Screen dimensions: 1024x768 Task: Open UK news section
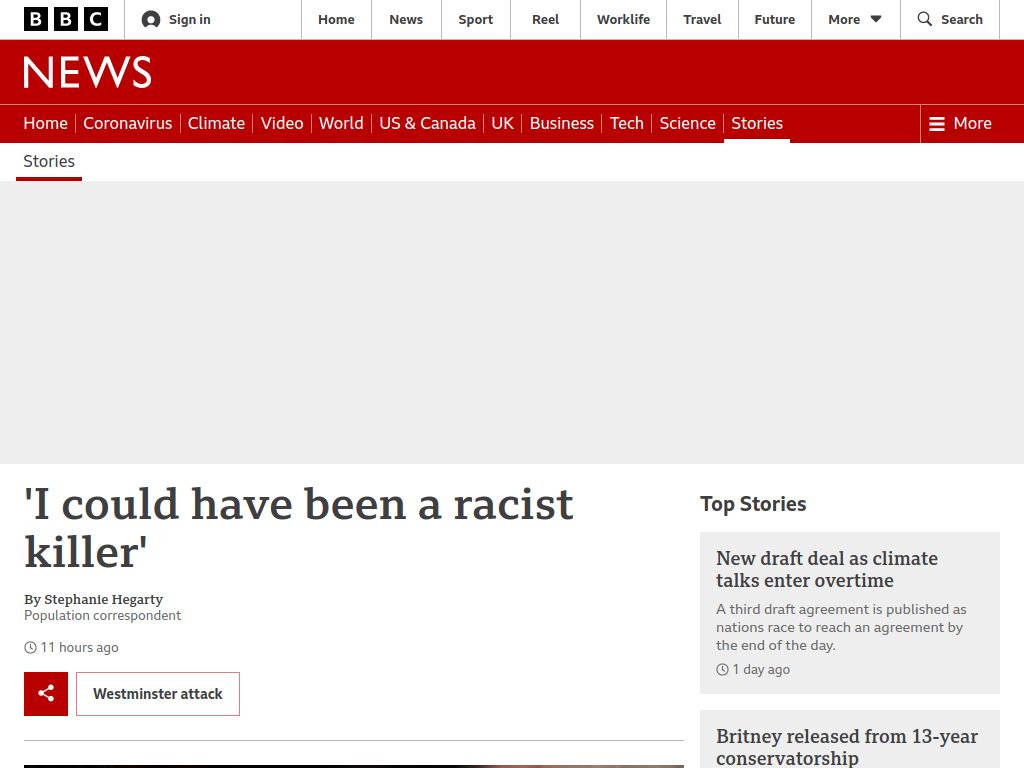pos(502,123)
